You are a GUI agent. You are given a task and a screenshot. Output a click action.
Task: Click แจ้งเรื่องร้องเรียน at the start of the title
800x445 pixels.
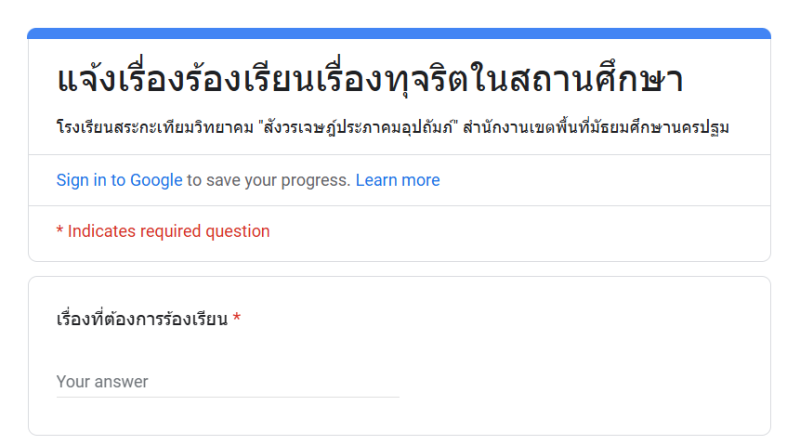(184, 80)
